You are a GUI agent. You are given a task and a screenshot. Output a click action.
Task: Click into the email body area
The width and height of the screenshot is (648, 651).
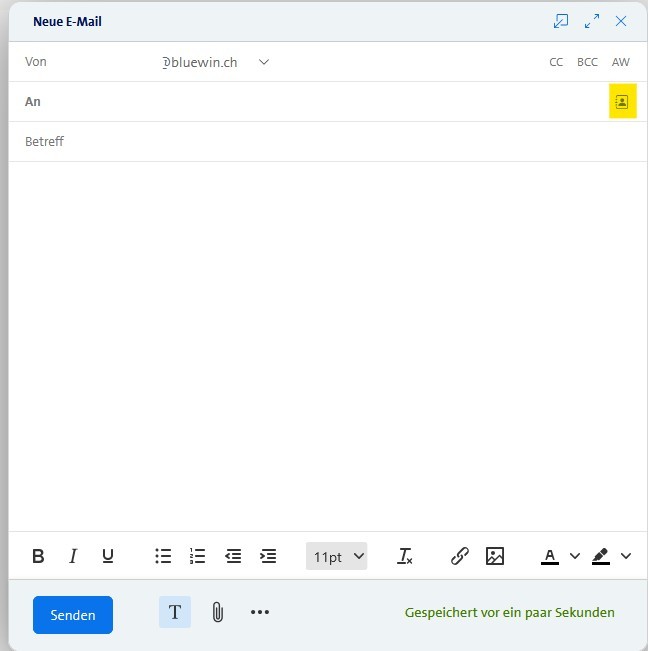click(328, 347)
